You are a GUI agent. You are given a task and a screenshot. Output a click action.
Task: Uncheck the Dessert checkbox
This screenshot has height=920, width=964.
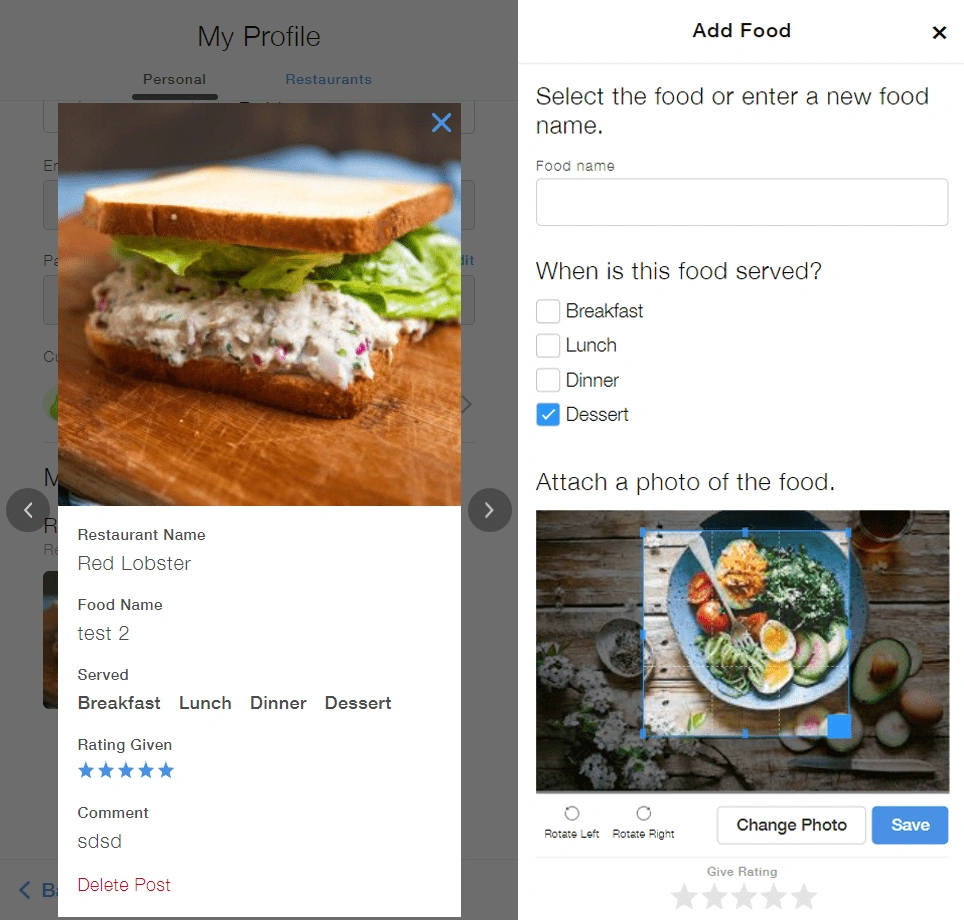pyautogui.click(x=548, y=414)
